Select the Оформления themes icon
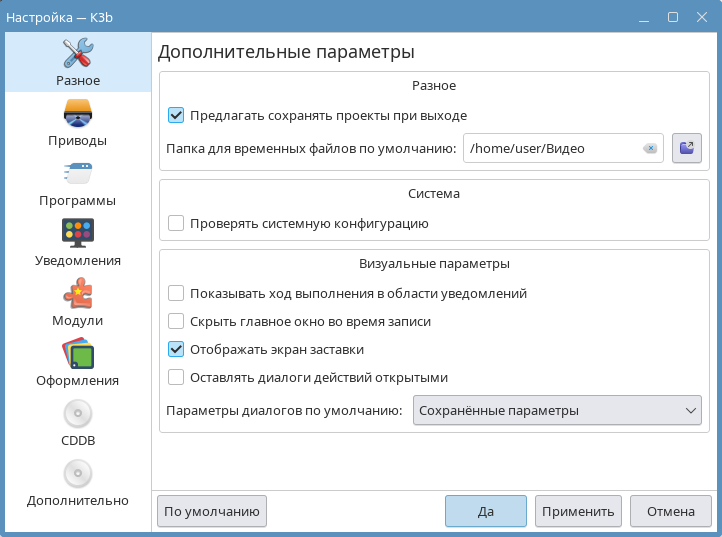 tap(77, 353)
